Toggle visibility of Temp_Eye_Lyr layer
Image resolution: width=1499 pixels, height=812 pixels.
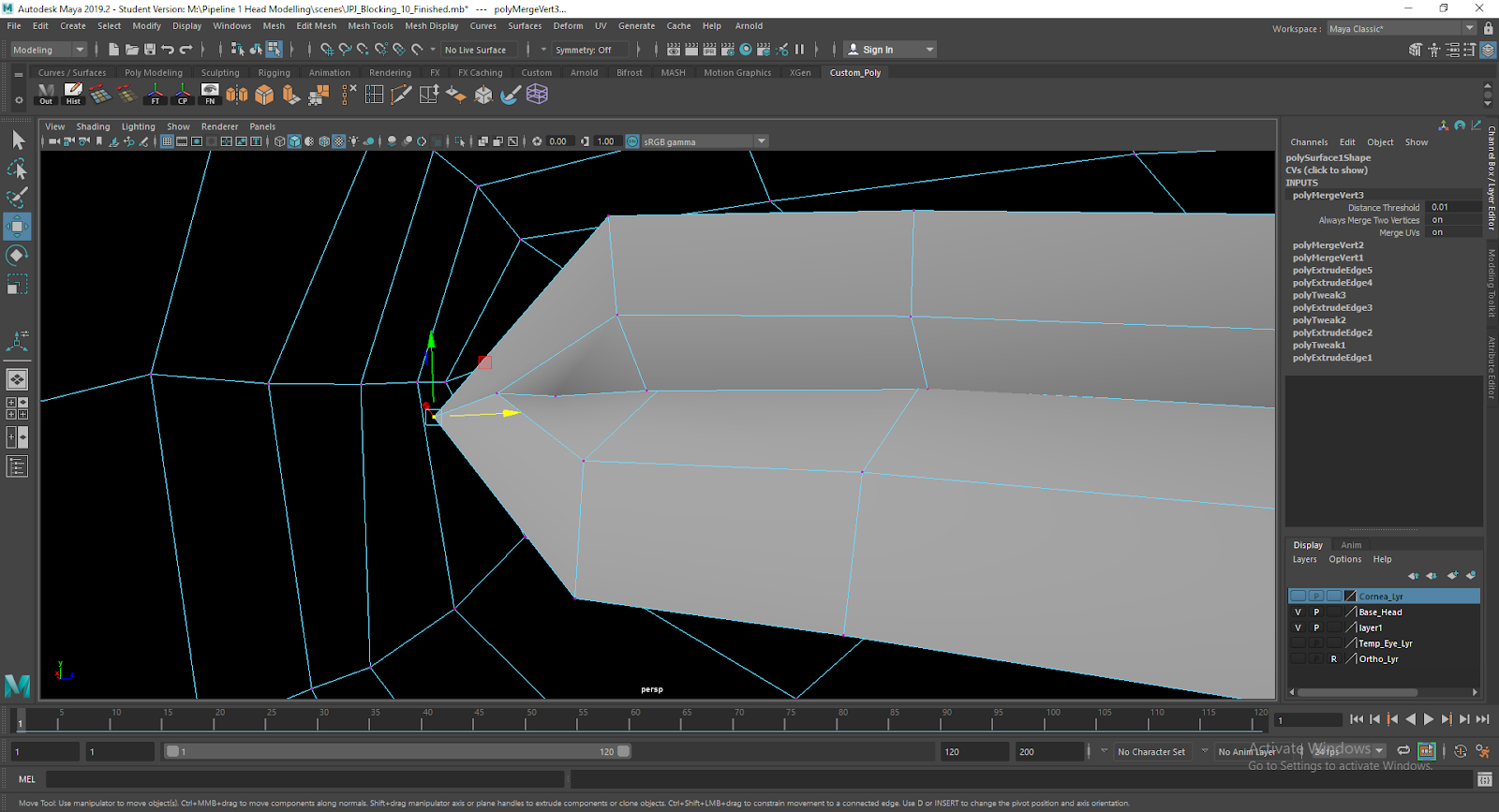tap(1298, 643)
